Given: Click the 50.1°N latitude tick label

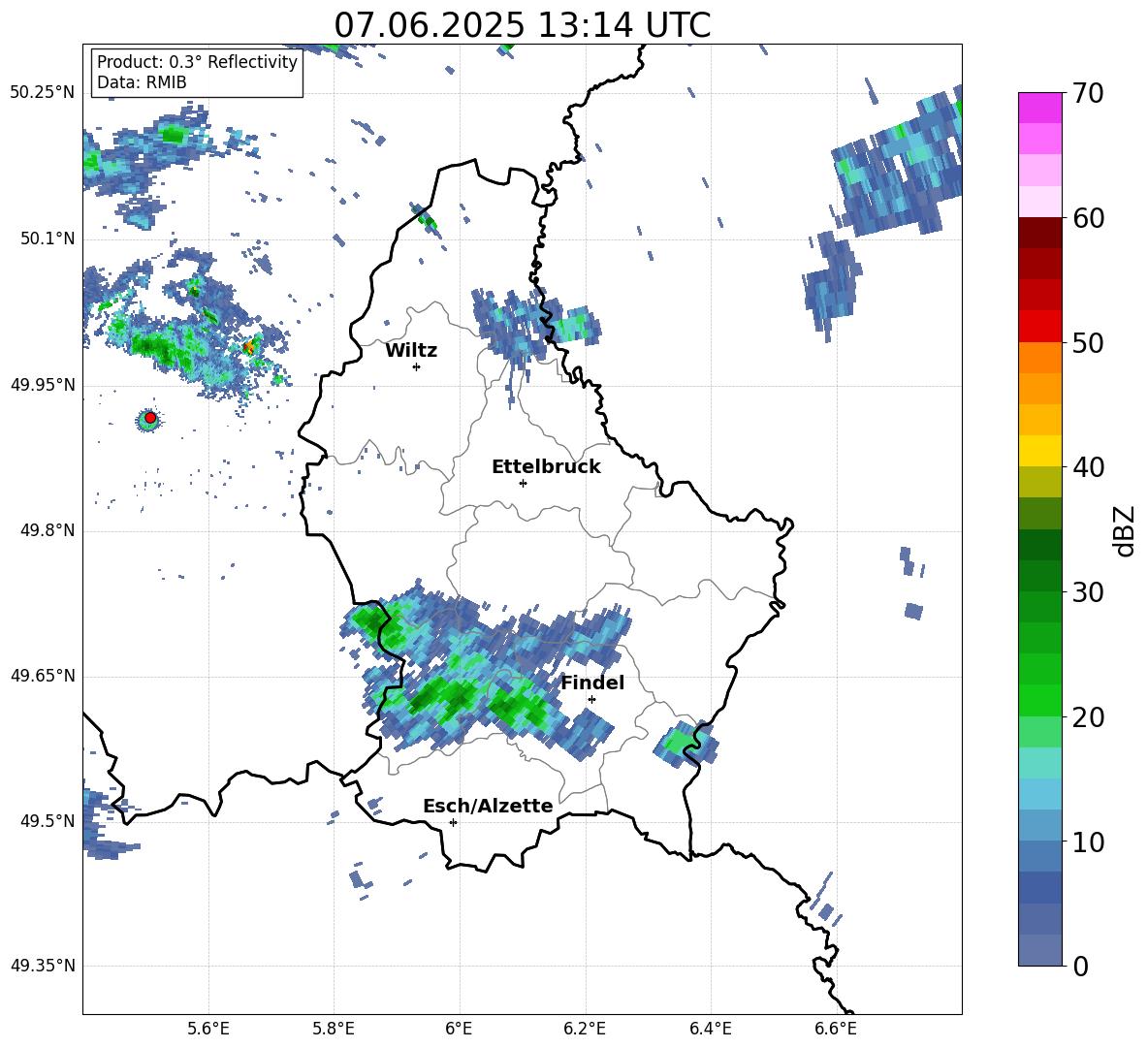Looking at the screenshot, I should pyautogui.click(x=48, y=238).
